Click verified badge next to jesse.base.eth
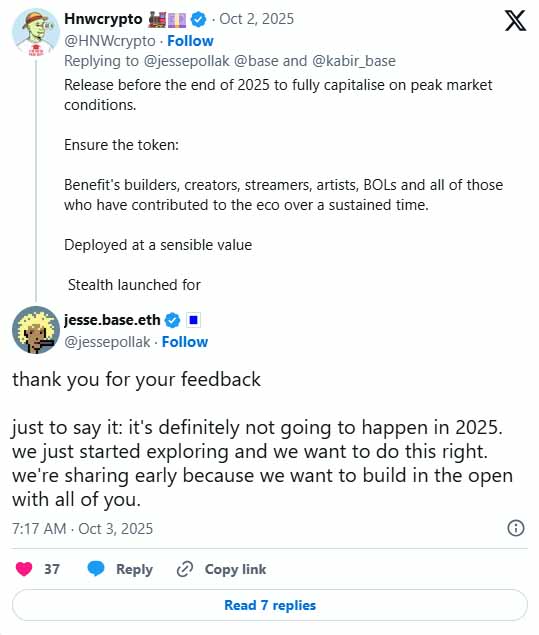 (x=173, y=320)
